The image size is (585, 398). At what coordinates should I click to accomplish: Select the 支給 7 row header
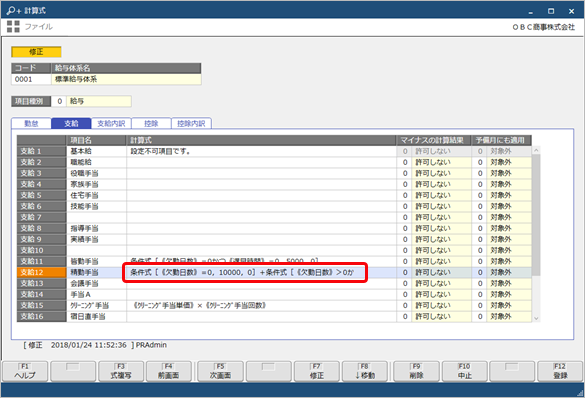(41, 217)
